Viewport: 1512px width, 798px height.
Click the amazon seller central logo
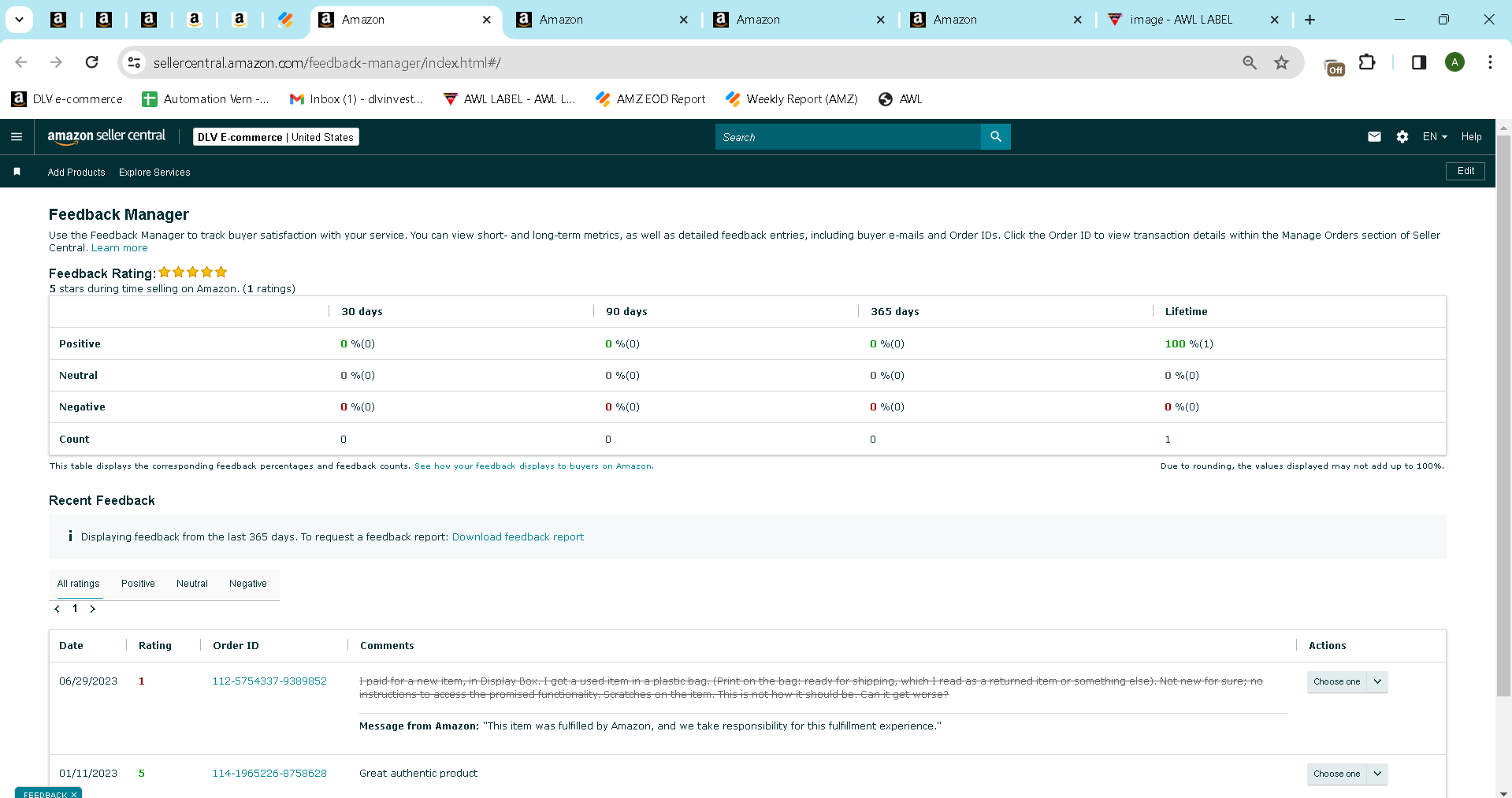click(106, 136)
